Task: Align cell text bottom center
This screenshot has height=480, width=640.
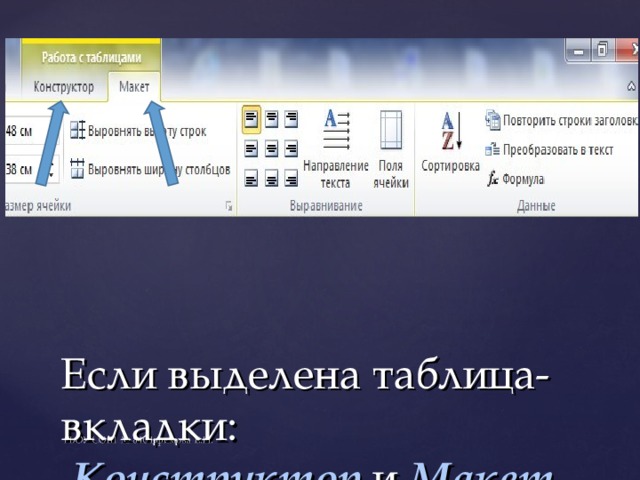Action: (x=271, y=178)
